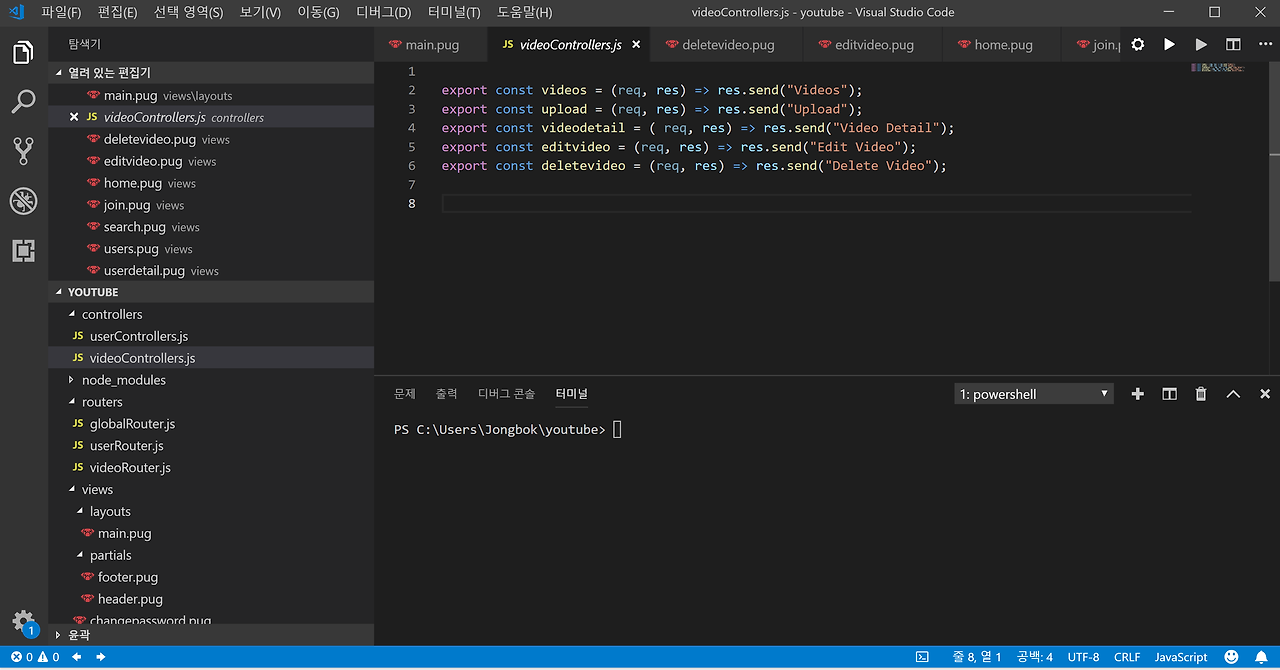The image size is (1280, 670).
Task: Split the terminal panel
Action: (1169, 394)
